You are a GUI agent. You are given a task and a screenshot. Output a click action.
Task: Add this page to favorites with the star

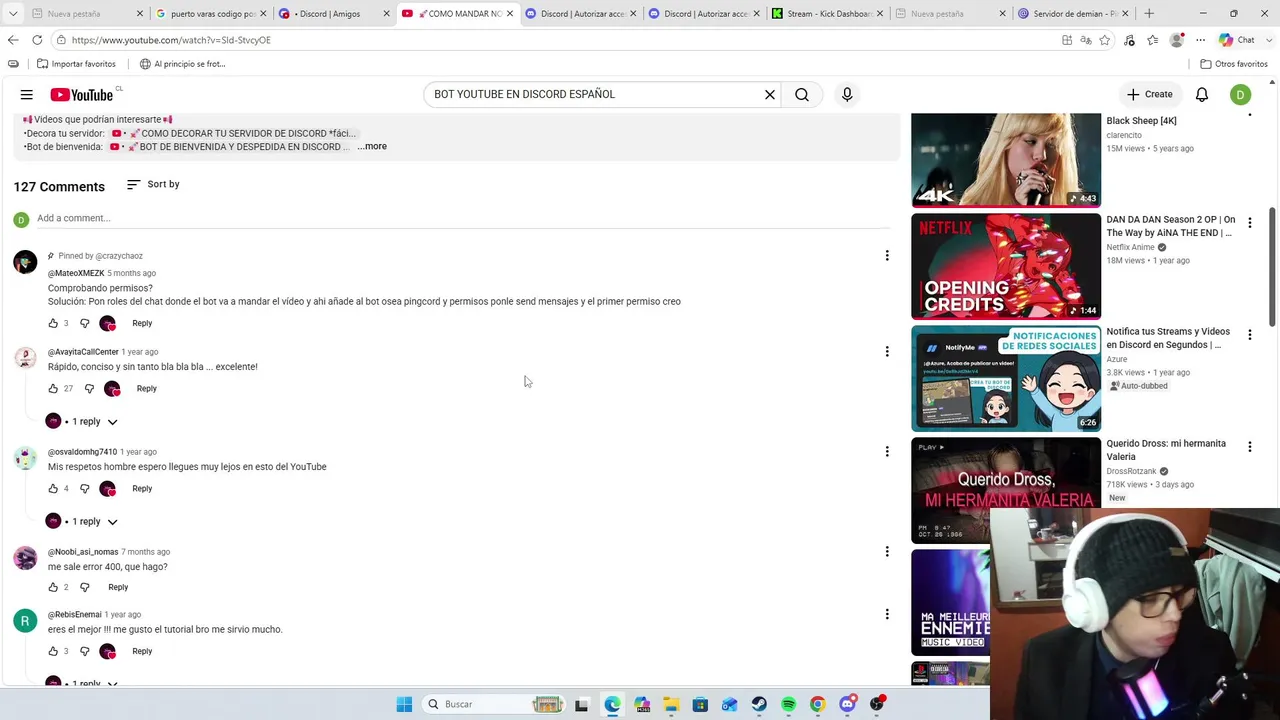[x=1105, y=40]
